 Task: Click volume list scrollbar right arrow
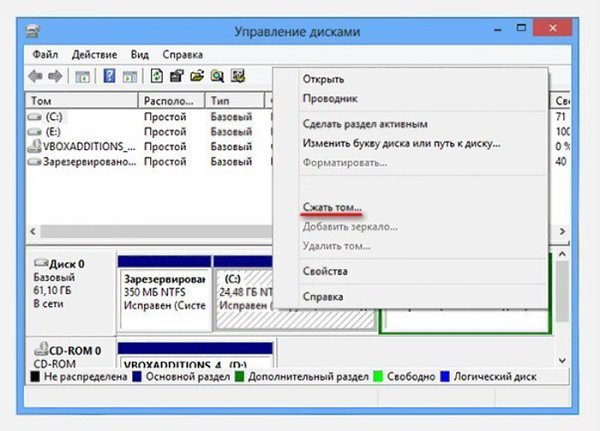[x=562, y=231]
